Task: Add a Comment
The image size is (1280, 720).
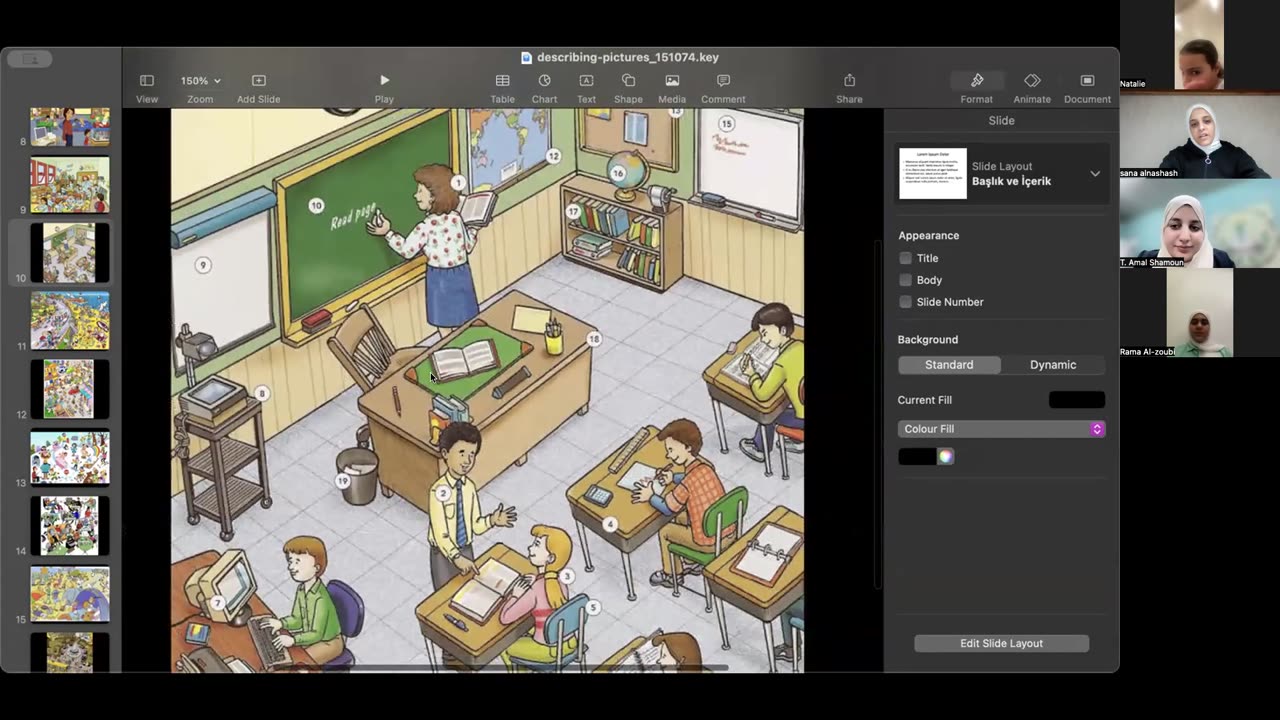Action: coord(723,80)
